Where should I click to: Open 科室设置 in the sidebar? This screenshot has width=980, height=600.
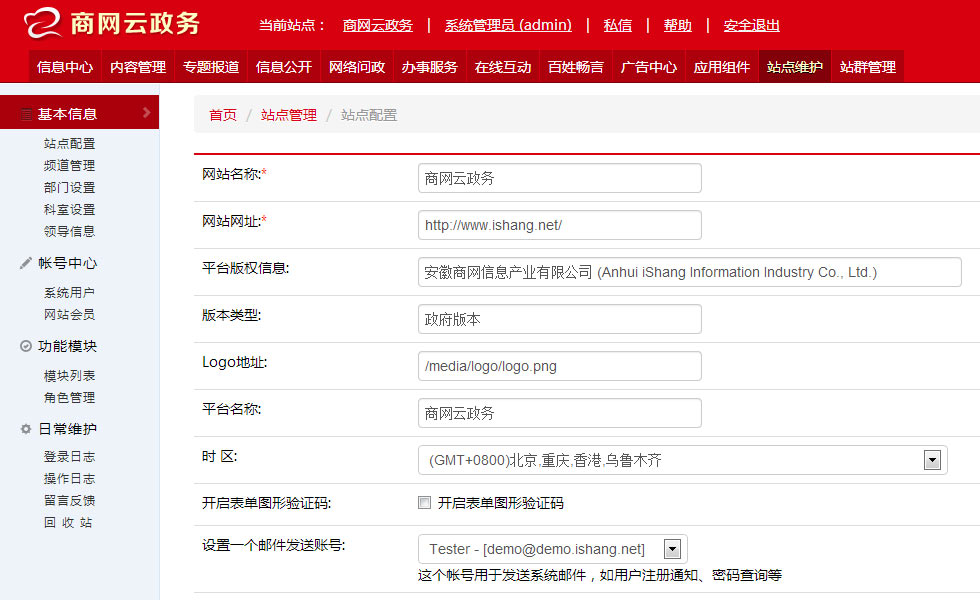pyautogui.click(x=69, y=209)
